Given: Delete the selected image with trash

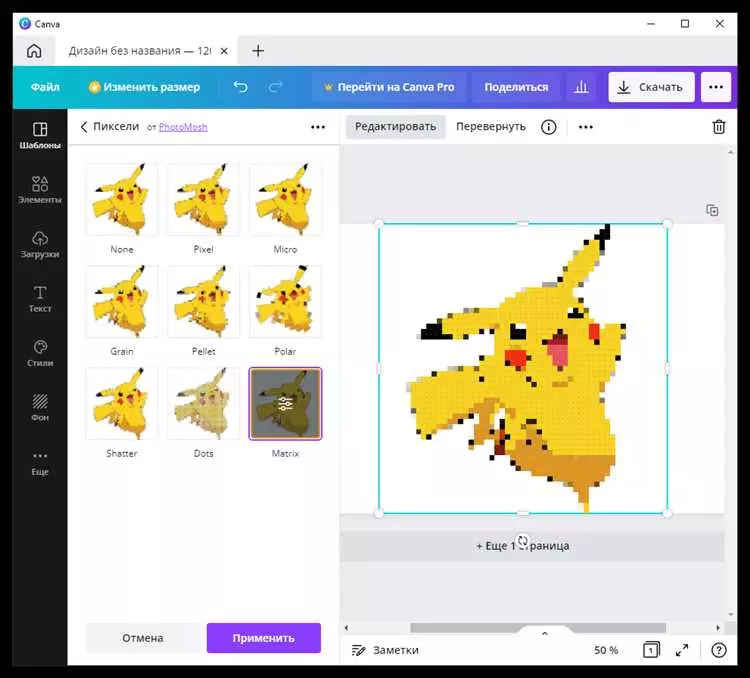Looking at the screenshot, I should 718,127.
